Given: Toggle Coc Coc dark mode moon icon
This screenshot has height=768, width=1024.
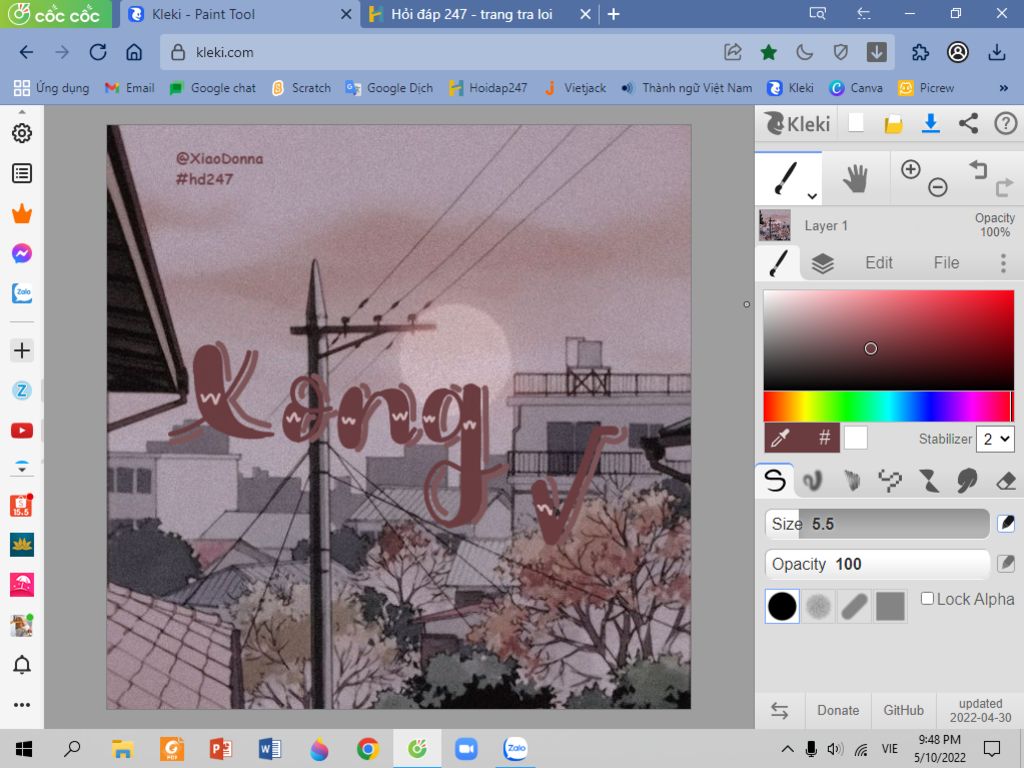Looking at the screenshot, I should [x=805, y=52].
